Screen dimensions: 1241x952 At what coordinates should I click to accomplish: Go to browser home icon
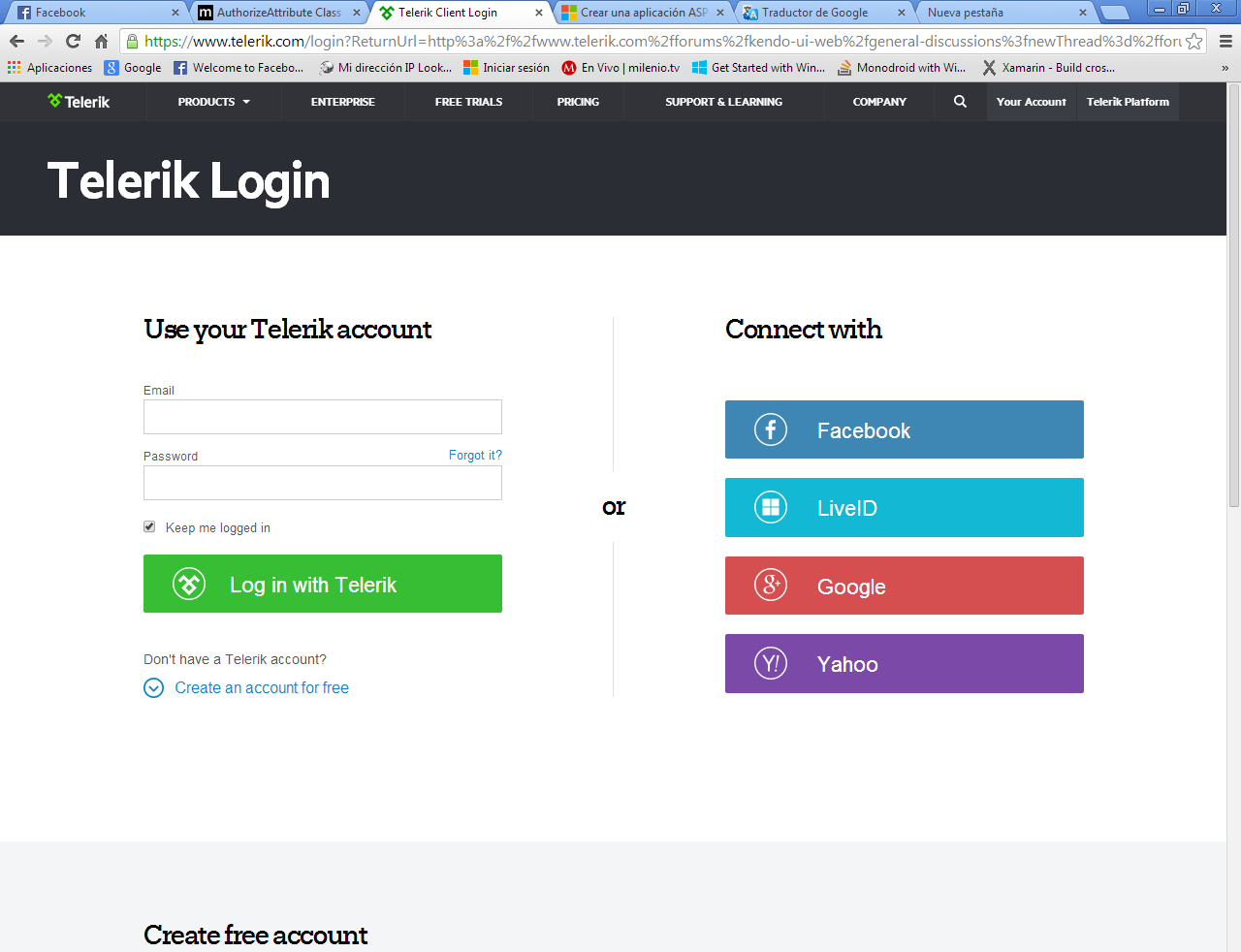tap(101, 41)
